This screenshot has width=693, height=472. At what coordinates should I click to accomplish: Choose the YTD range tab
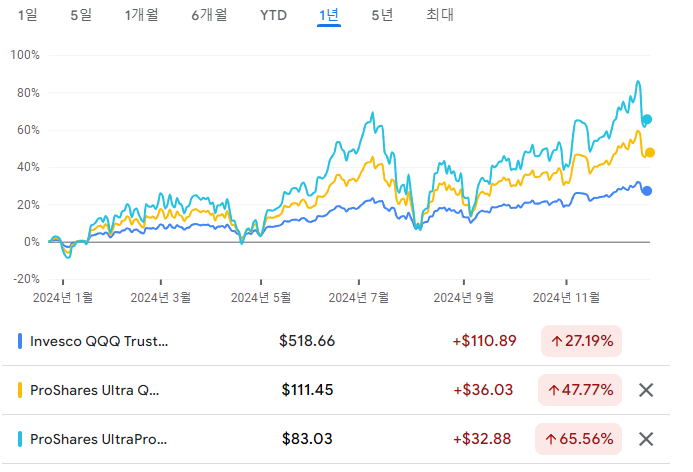pos(273,15)
